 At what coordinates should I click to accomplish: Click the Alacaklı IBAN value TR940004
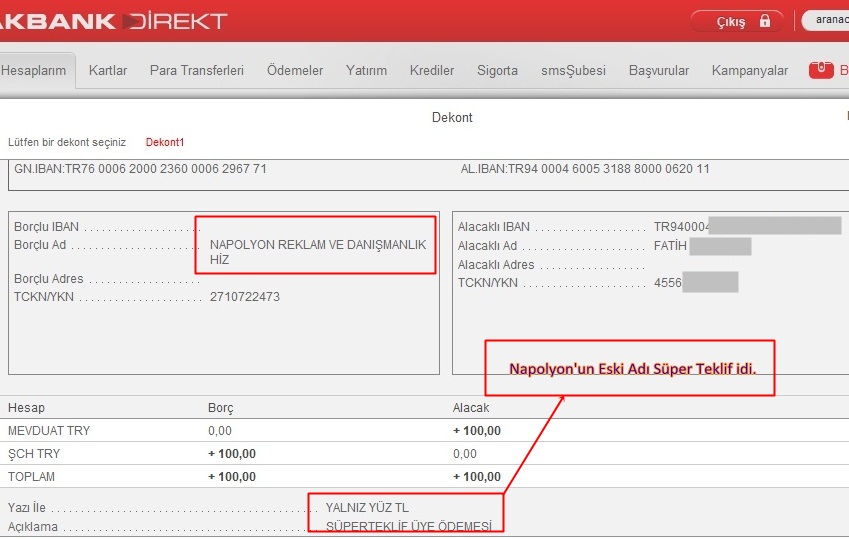681,227
